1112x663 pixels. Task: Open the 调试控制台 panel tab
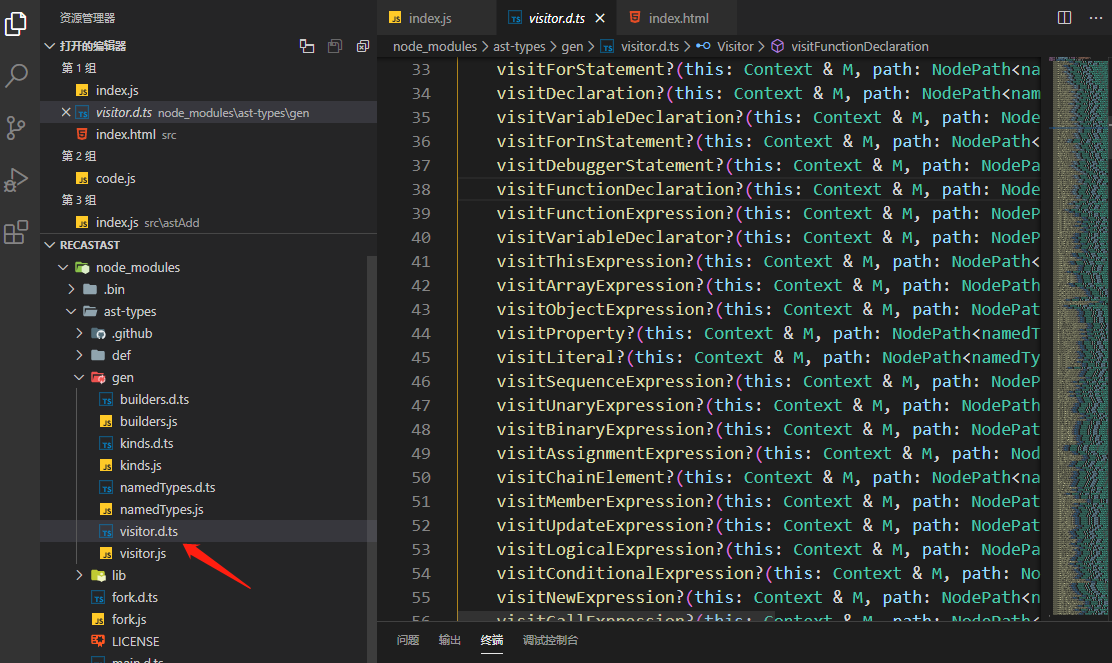coord(550,640)
